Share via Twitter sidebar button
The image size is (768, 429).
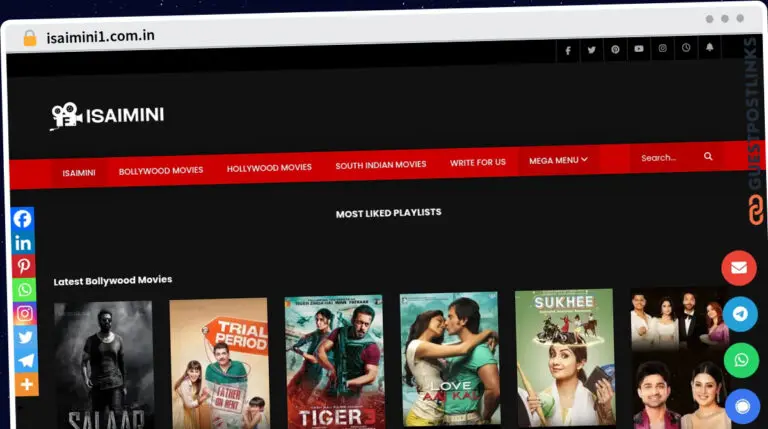point(25,337)
